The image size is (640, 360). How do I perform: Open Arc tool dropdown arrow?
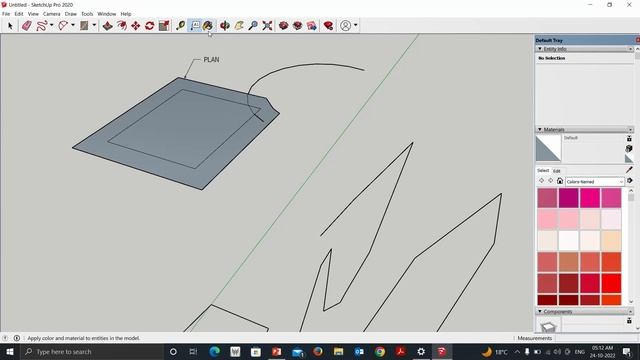[x=73, y=25]
